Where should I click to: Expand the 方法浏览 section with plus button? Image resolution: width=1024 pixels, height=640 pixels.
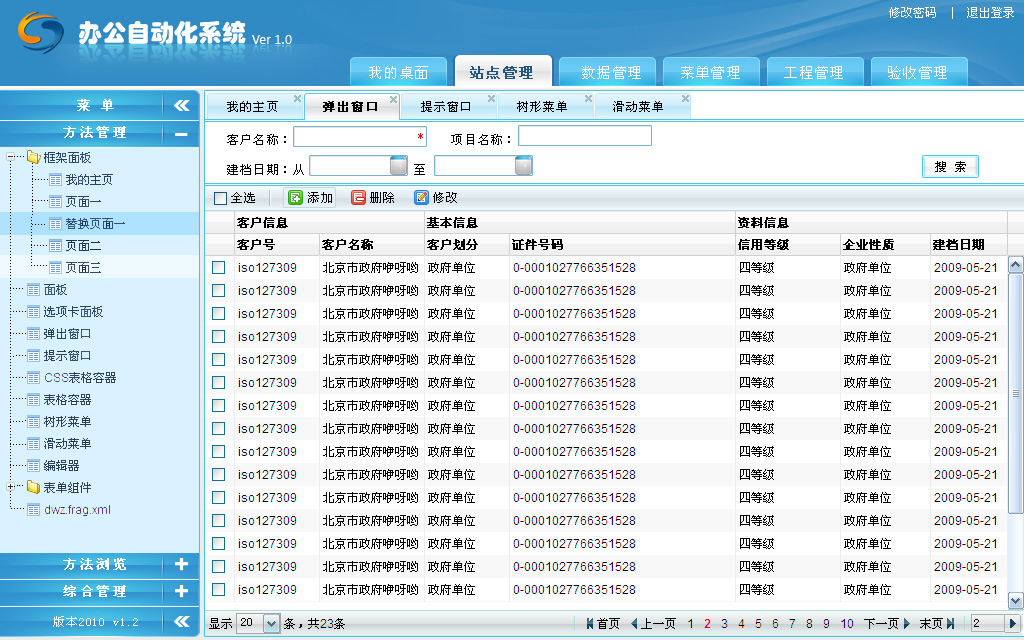pos(182,564)
